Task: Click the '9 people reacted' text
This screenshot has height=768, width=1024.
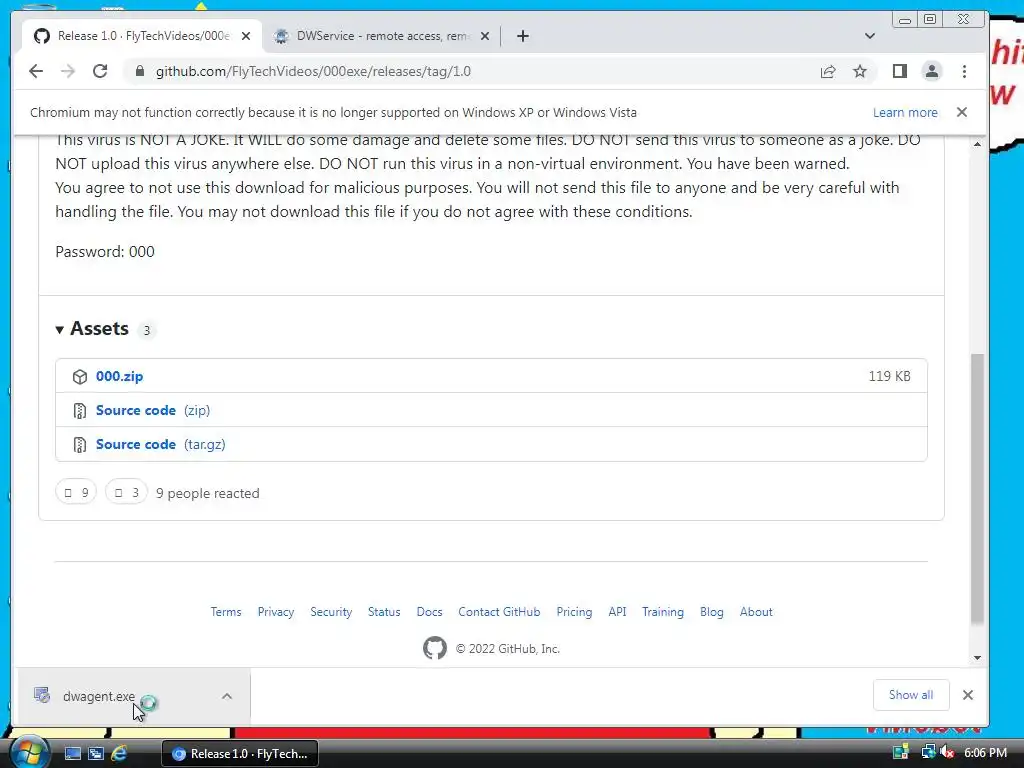Action: tap(208, 493)
